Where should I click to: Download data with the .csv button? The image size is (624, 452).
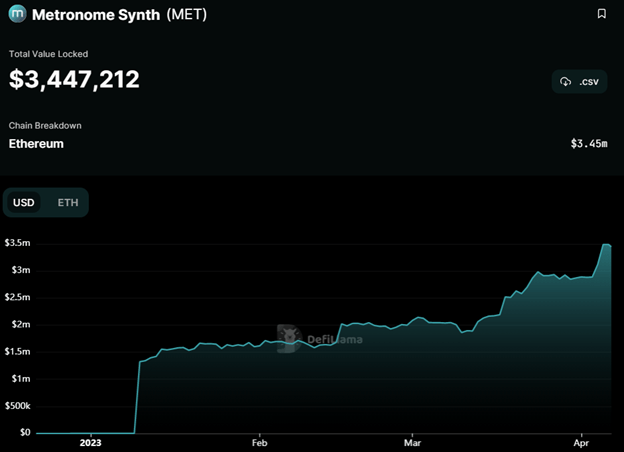click(x=579, y=82)
